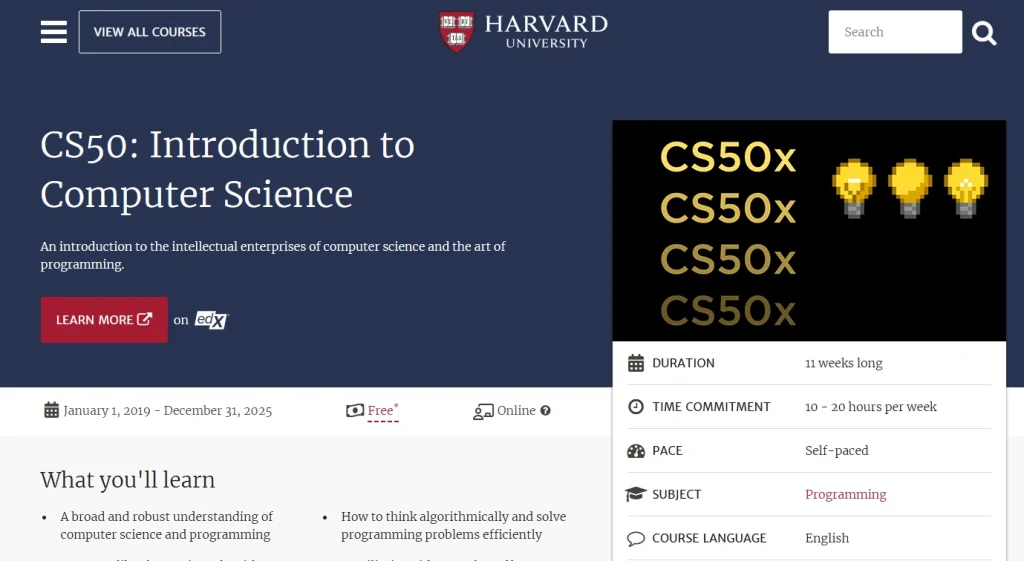
Task: Click the Pace gauge icon
Action: pos(636,451)
